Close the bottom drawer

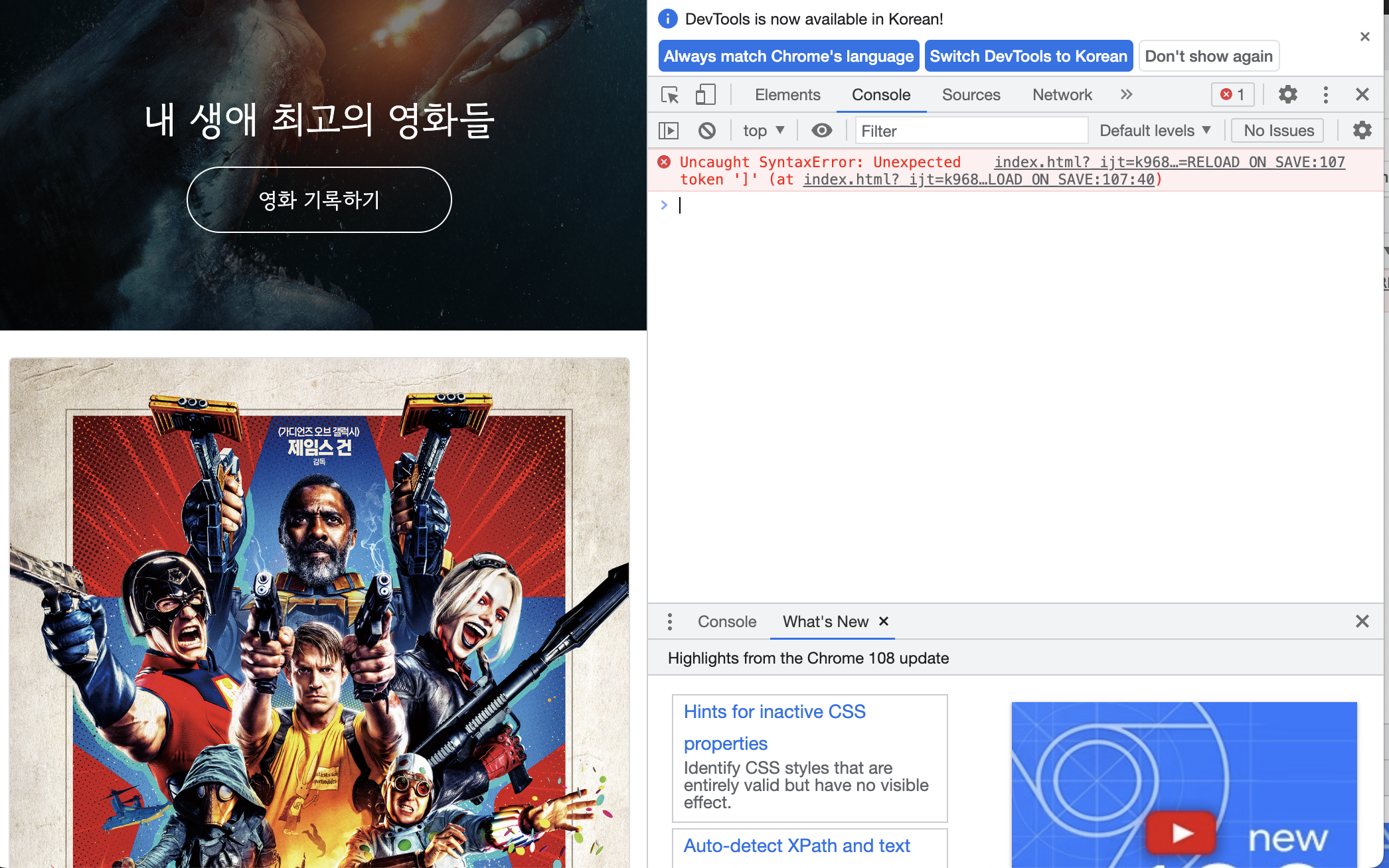coord(1362,621)
